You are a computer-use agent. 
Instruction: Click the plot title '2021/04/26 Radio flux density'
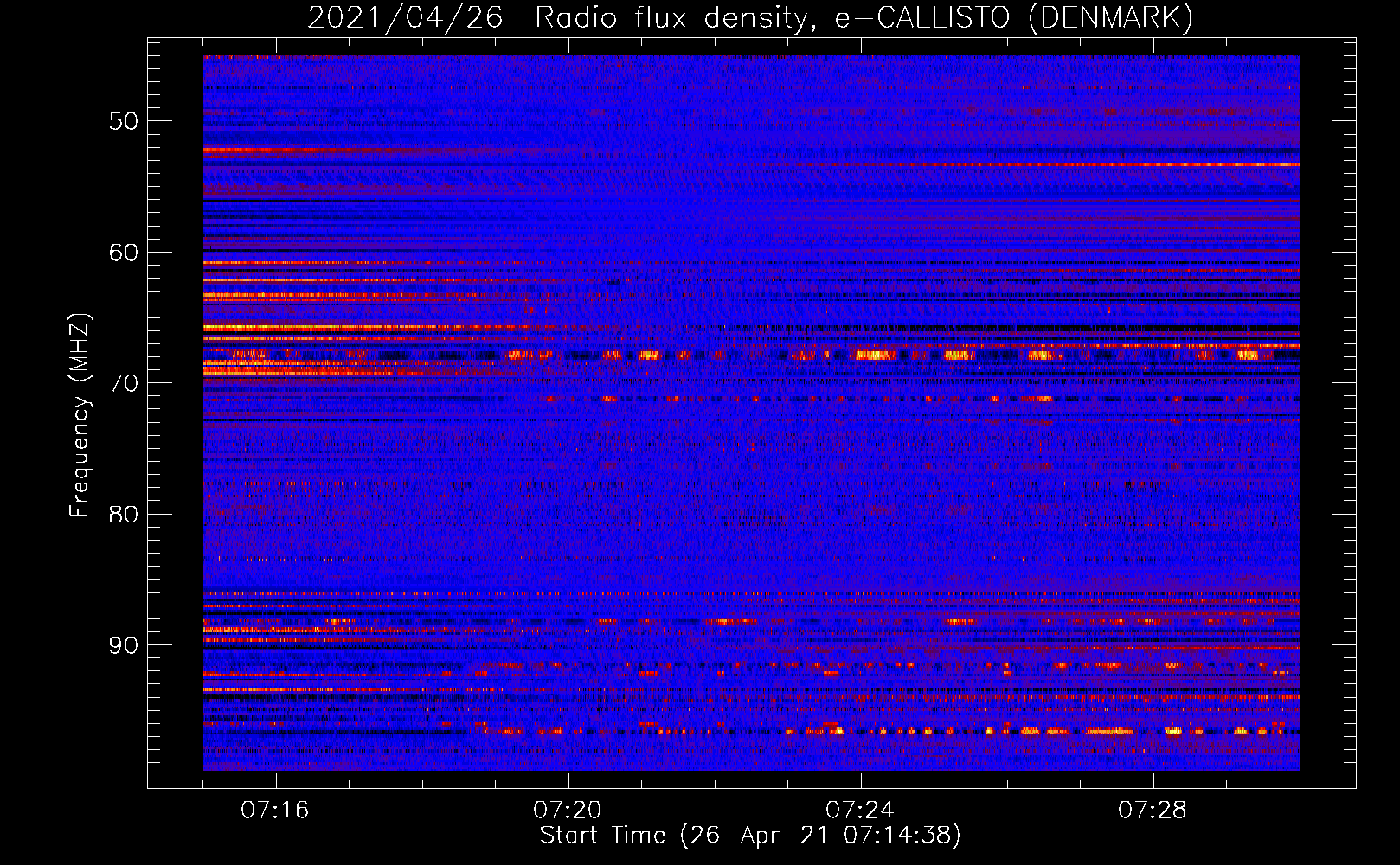click(750, 18)
